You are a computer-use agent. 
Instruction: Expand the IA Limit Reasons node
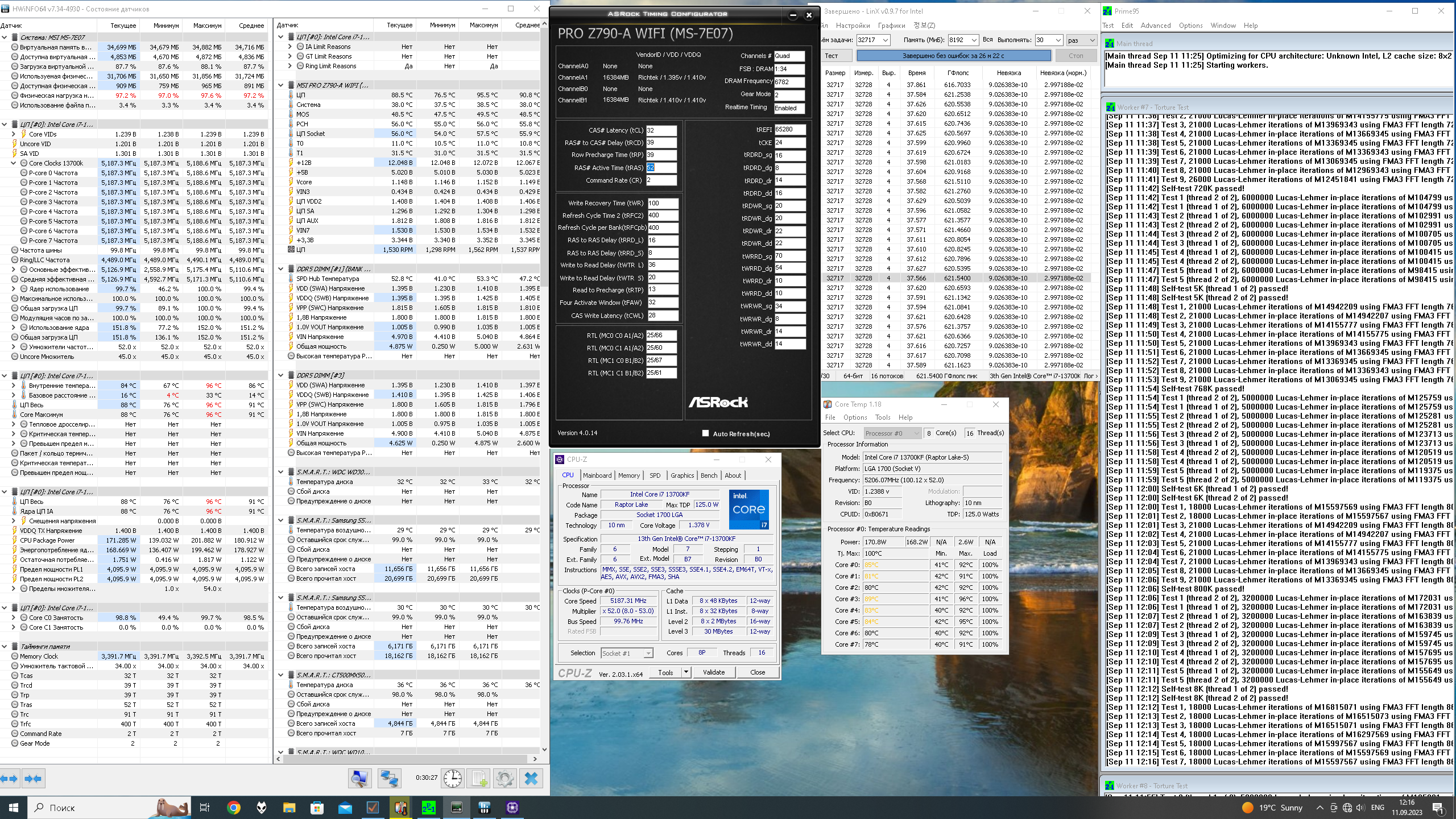[290, 47]
